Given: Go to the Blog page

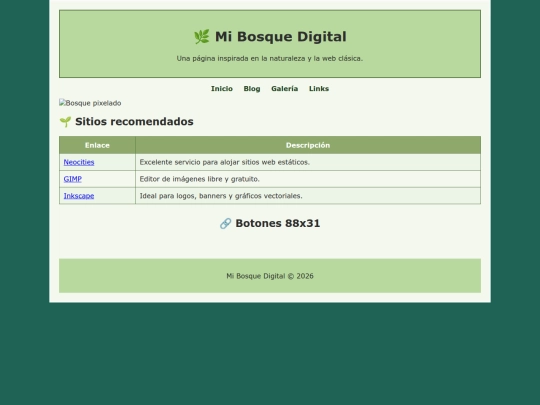Looking at the screenshot, I should point(252,89).
